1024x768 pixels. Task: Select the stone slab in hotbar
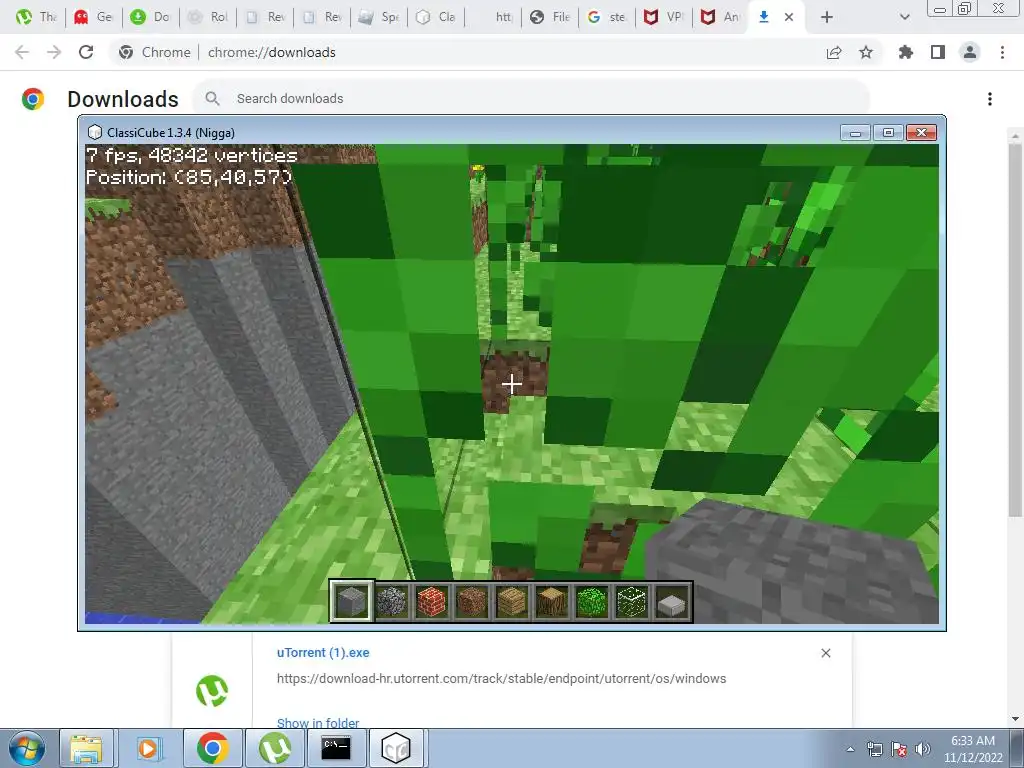[672, 601]
